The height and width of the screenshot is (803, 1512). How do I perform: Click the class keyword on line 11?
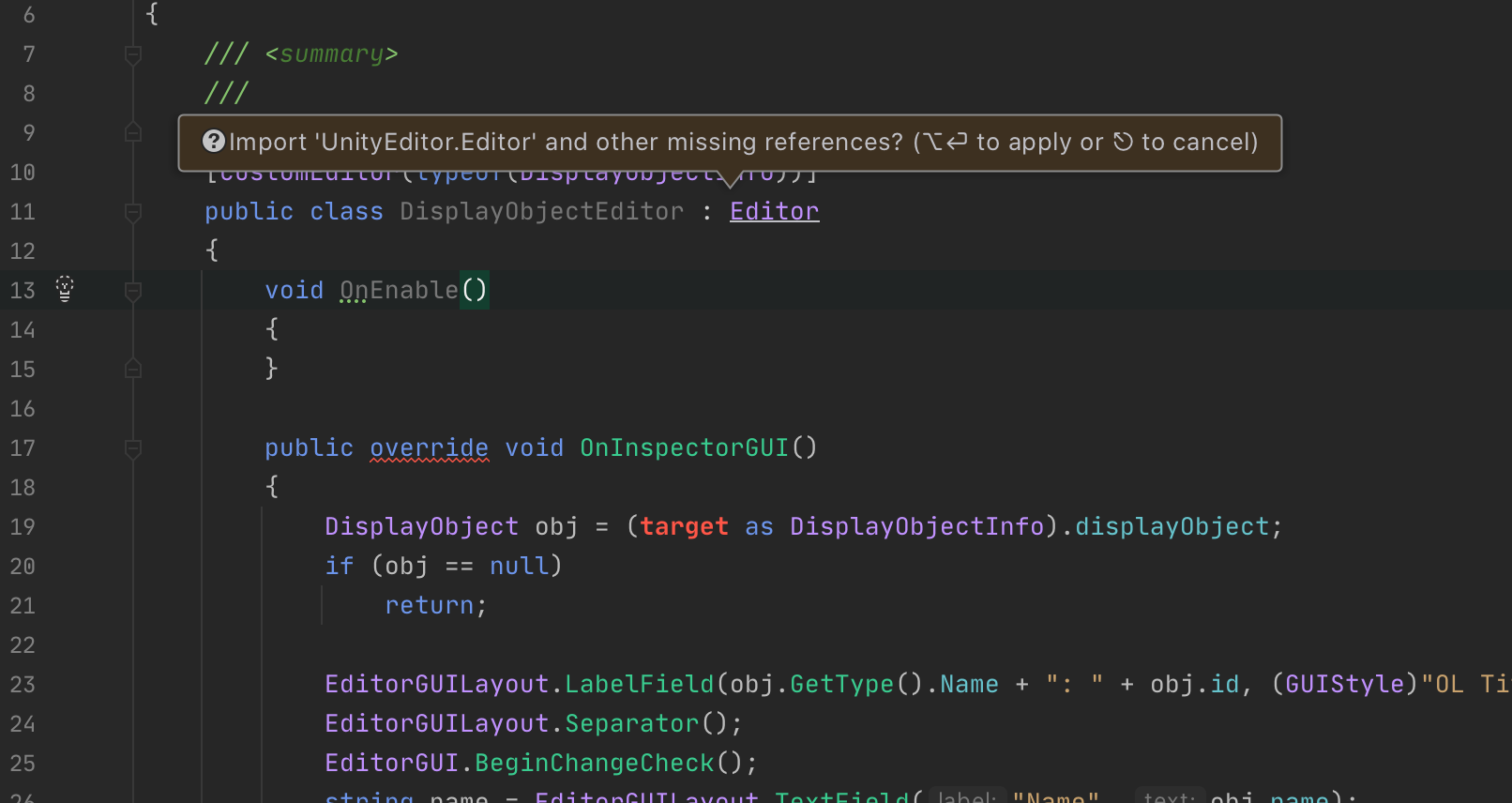347,211
